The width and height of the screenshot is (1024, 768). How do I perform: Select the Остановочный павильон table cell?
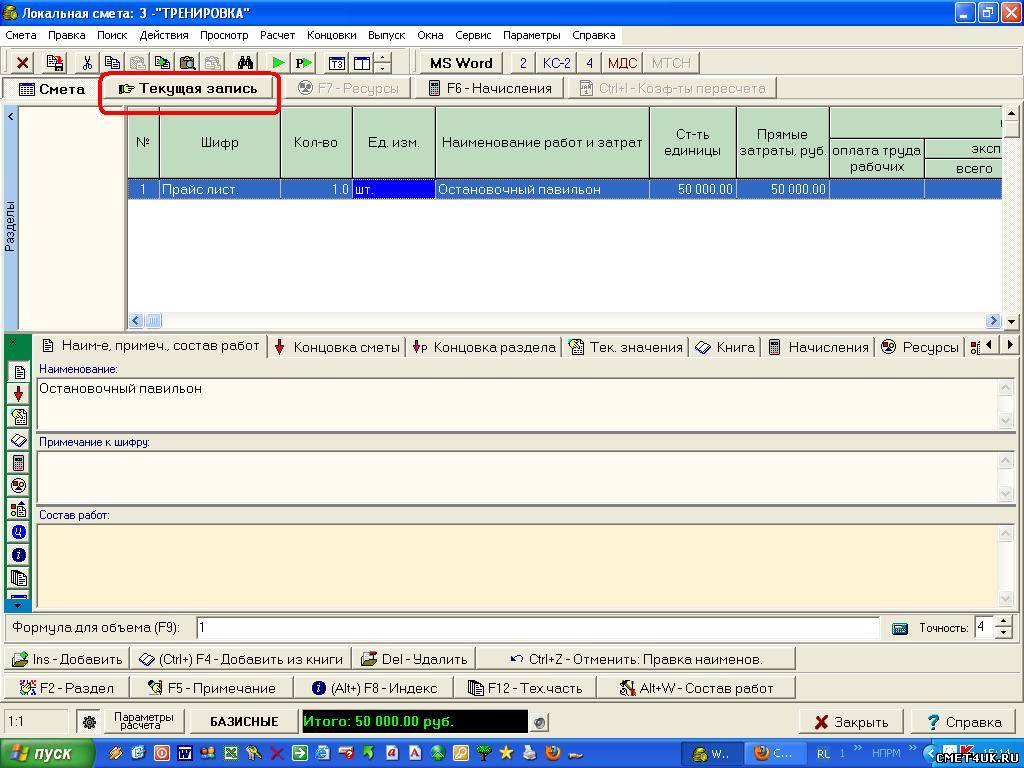click(x=542, y=189)
